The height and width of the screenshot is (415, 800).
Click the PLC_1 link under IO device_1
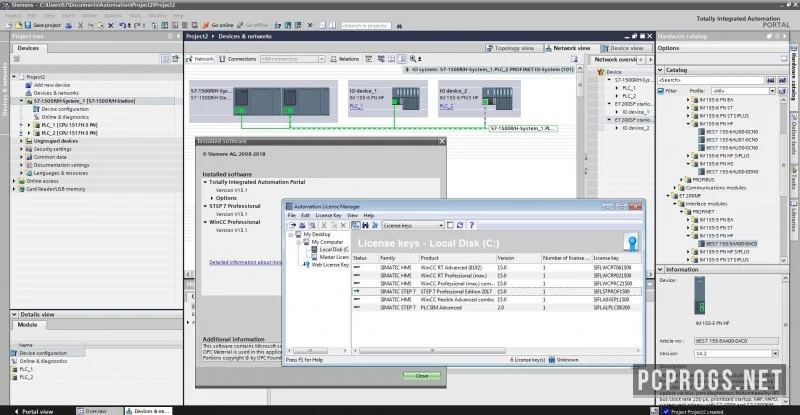pyautogui.click(x=356, y=106)
